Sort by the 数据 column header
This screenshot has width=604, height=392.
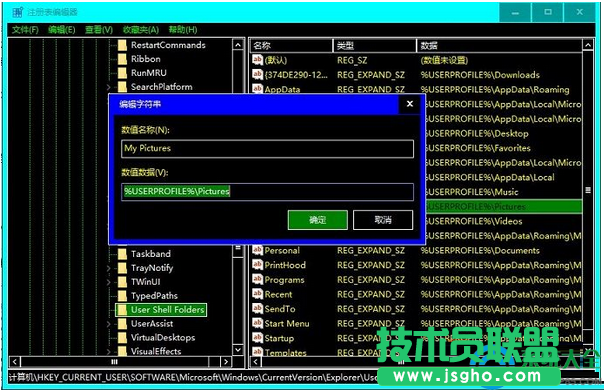499,46
